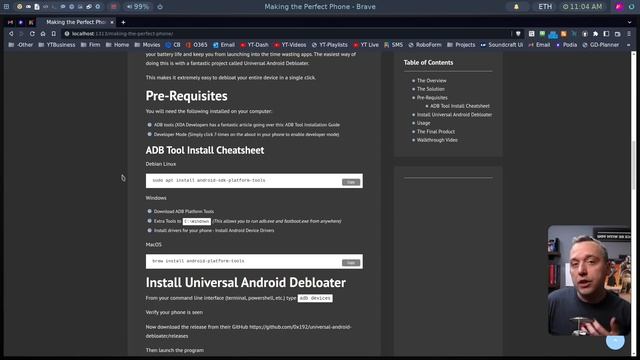Open the YT-Playlists bookmark
640x360 pixels.
tap(330, 45)
